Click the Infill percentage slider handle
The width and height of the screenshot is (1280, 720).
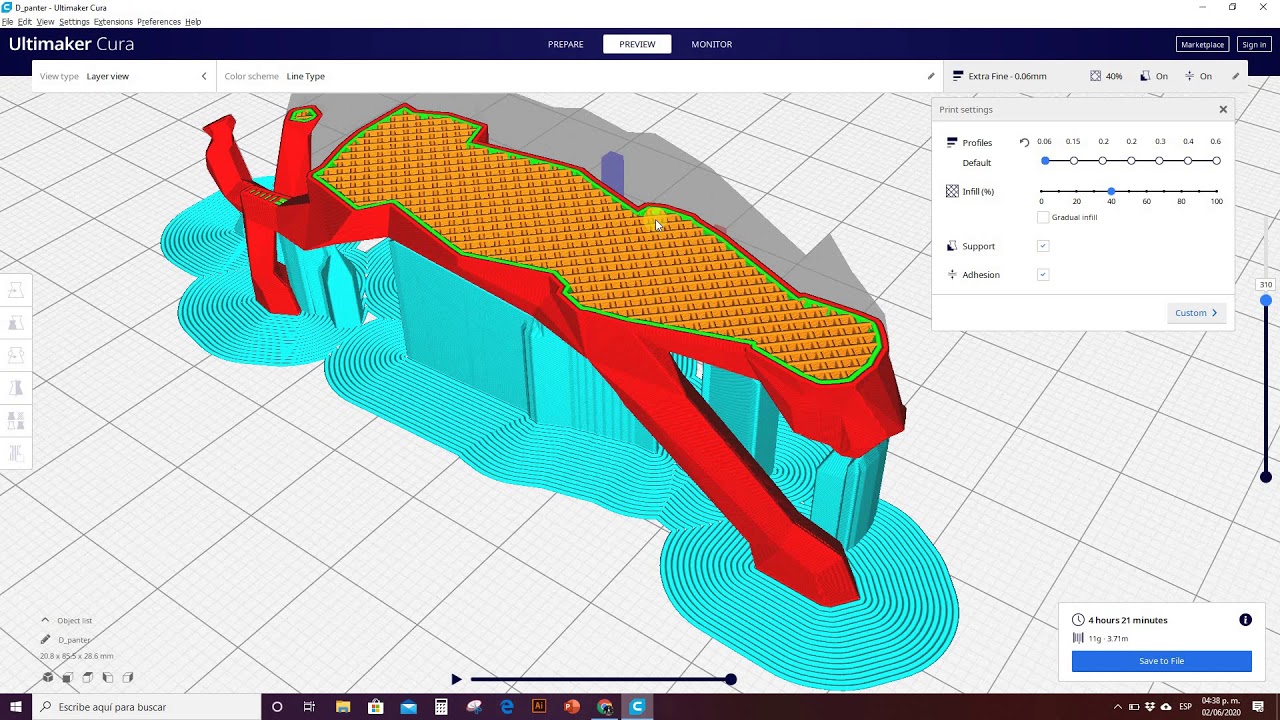(1111, 191)
